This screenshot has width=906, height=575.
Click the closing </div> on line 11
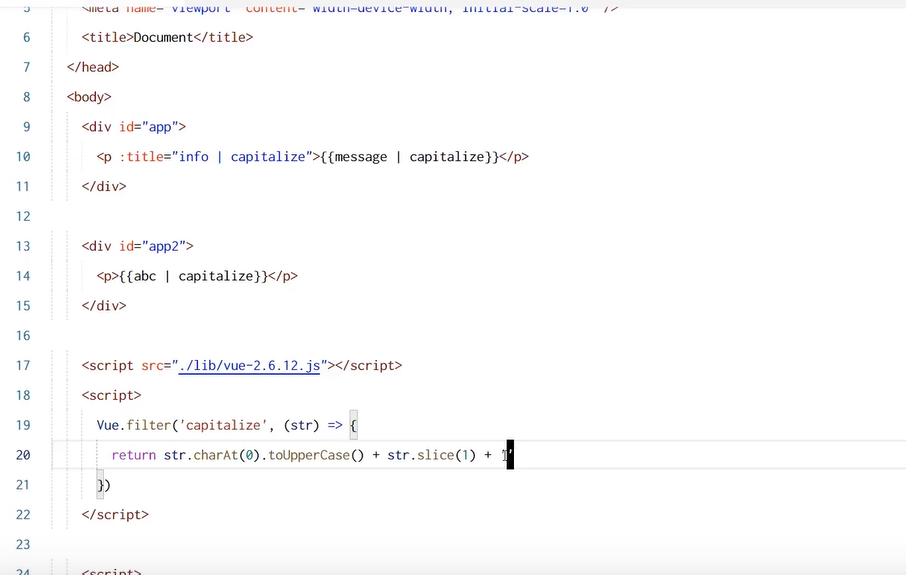104,187
